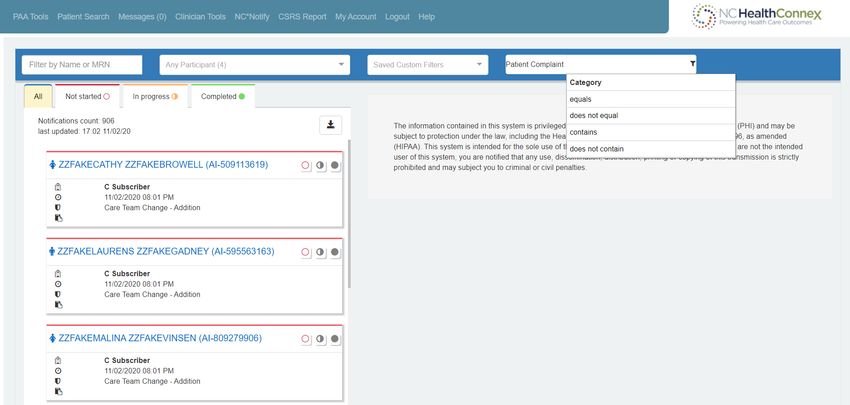Open patient ZZFAKEMALINA ZZFAKEVINSEN (AI-809279906)
The width and height of the screenshot is (850, 405).
point(160,338)
